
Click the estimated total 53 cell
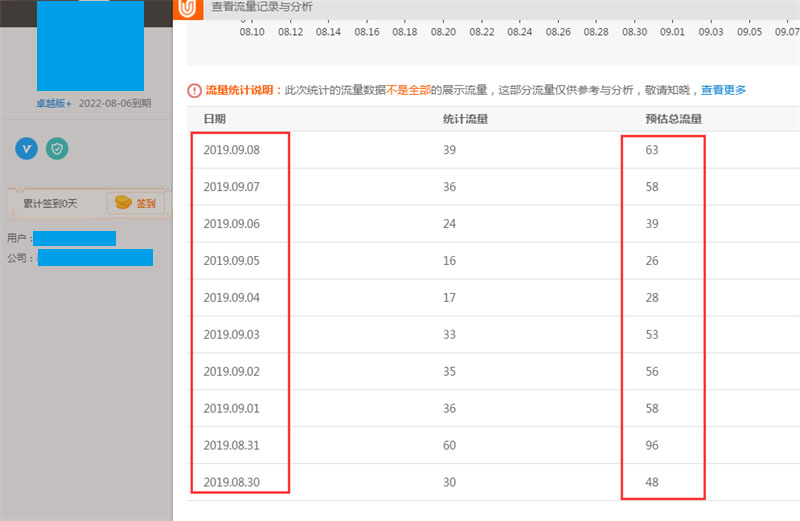(652, 334)
